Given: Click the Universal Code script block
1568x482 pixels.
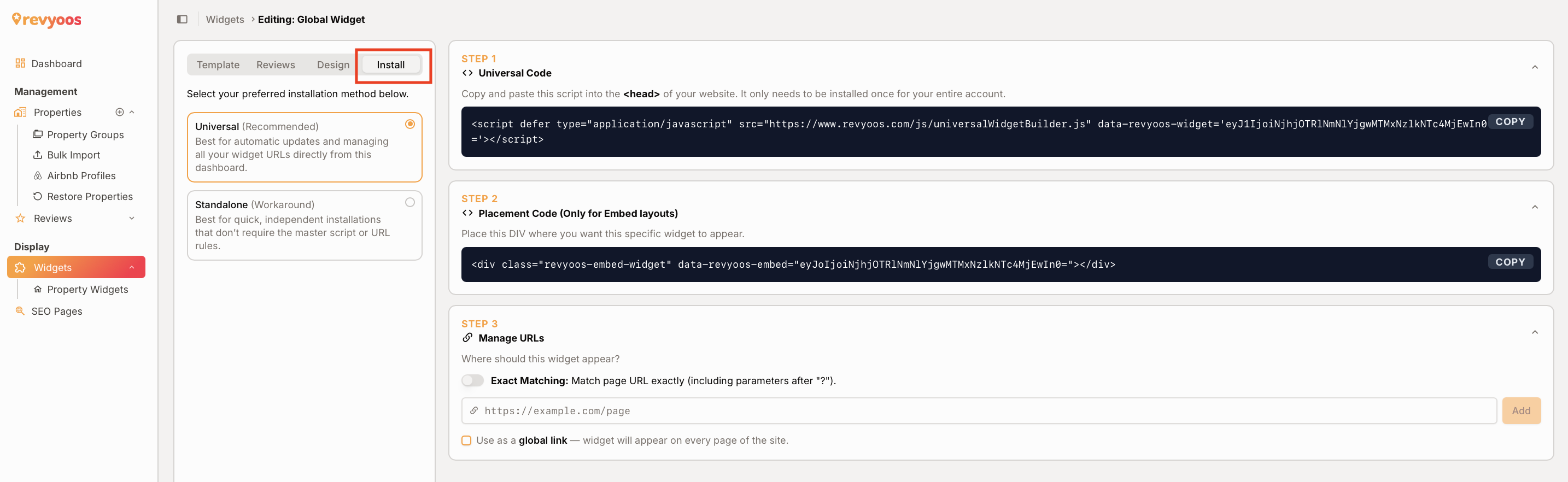Looking at the screenshot, I should click(x=1001, y=132).
